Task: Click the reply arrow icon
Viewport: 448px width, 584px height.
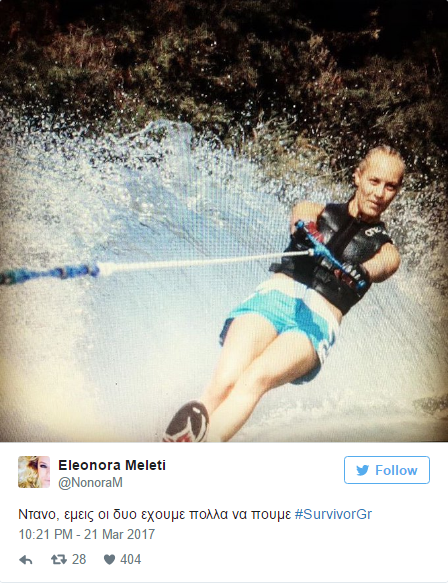Action: (26, 559)
